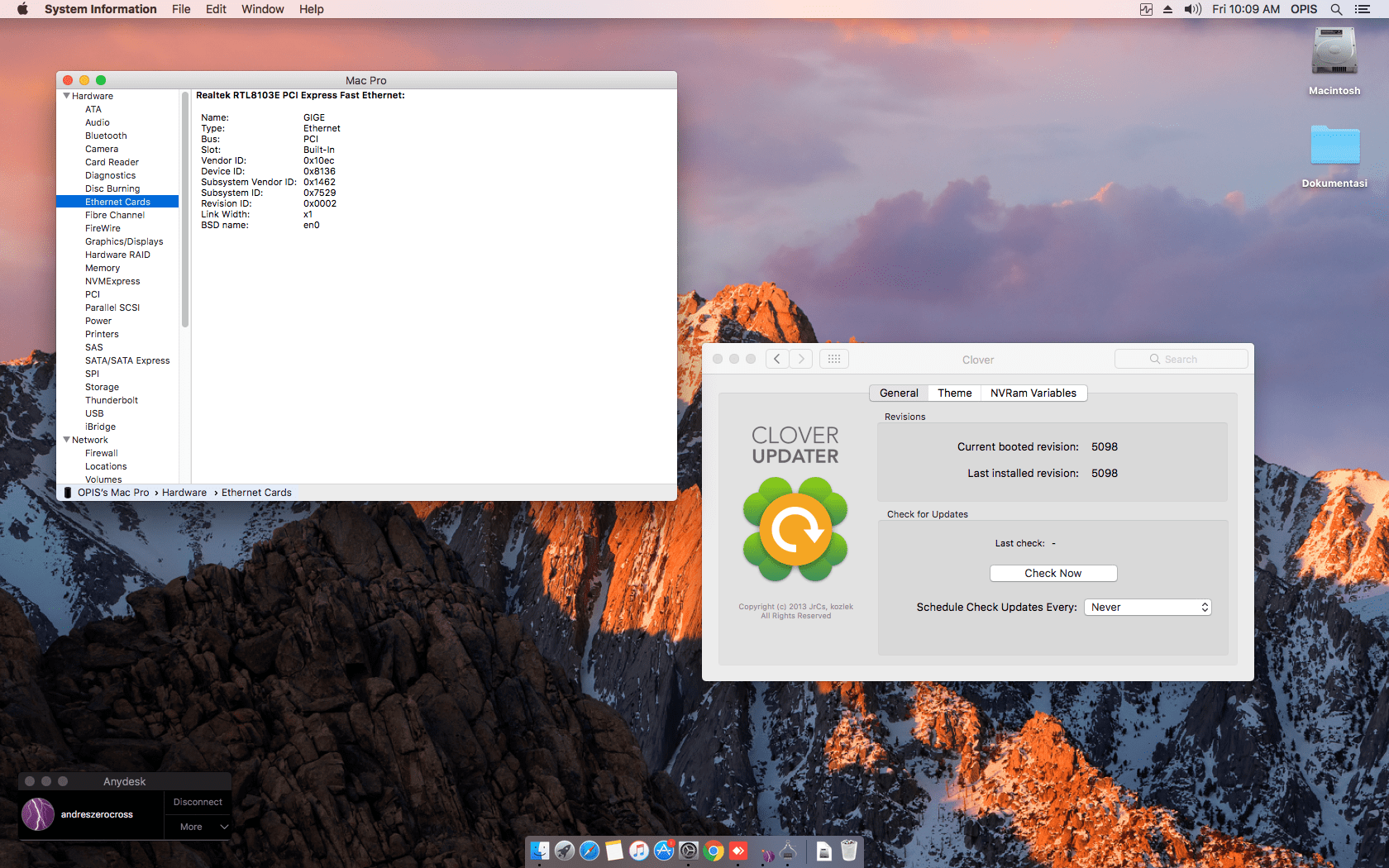1389x868 pixels.
Task: Switch to the Theme tab
Action: [953, 393]
